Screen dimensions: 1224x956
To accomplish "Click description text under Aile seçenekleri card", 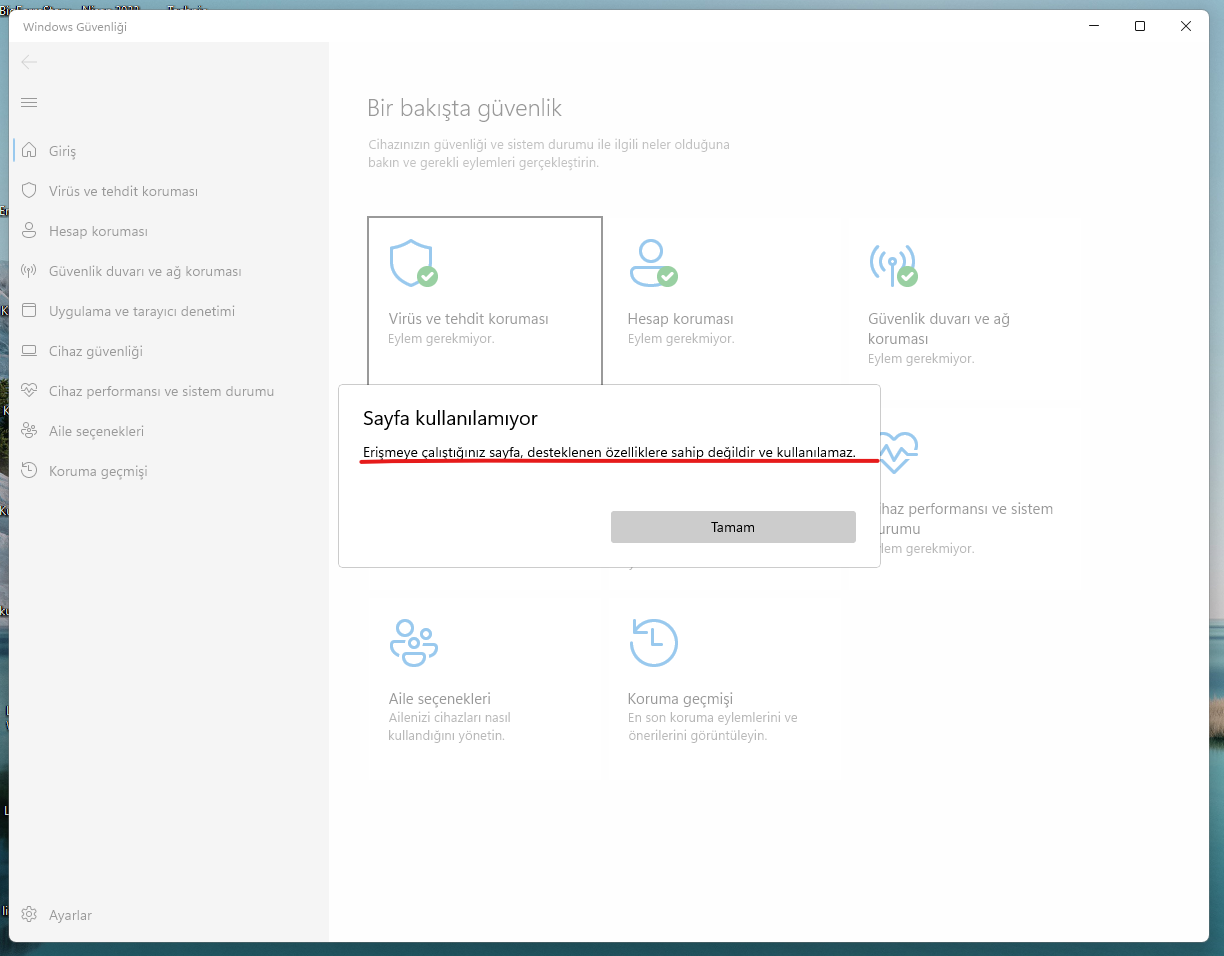I will click(x=449, y=727).
